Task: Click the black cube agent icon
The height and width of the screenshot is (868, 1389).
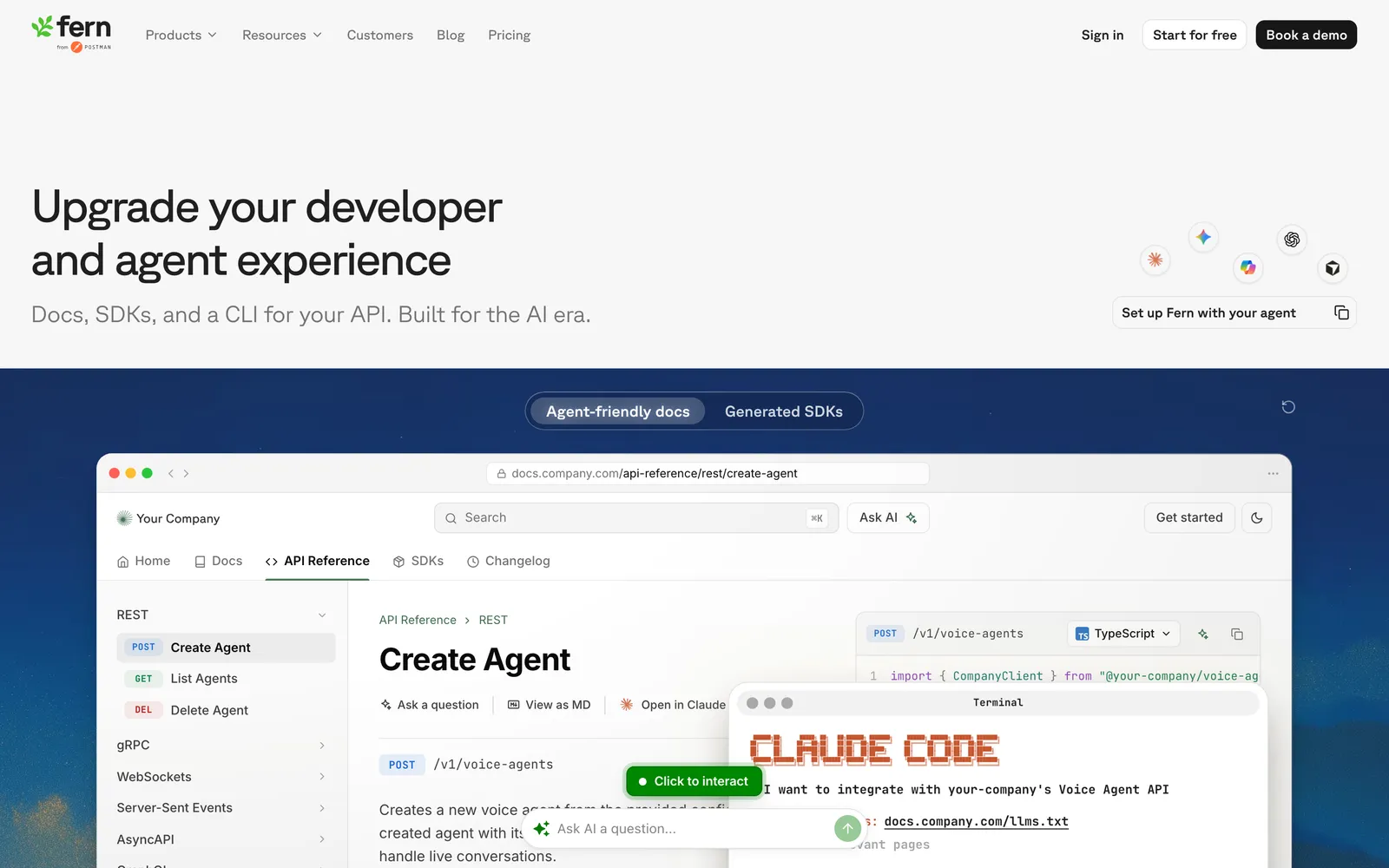Action: [1333, 268]
